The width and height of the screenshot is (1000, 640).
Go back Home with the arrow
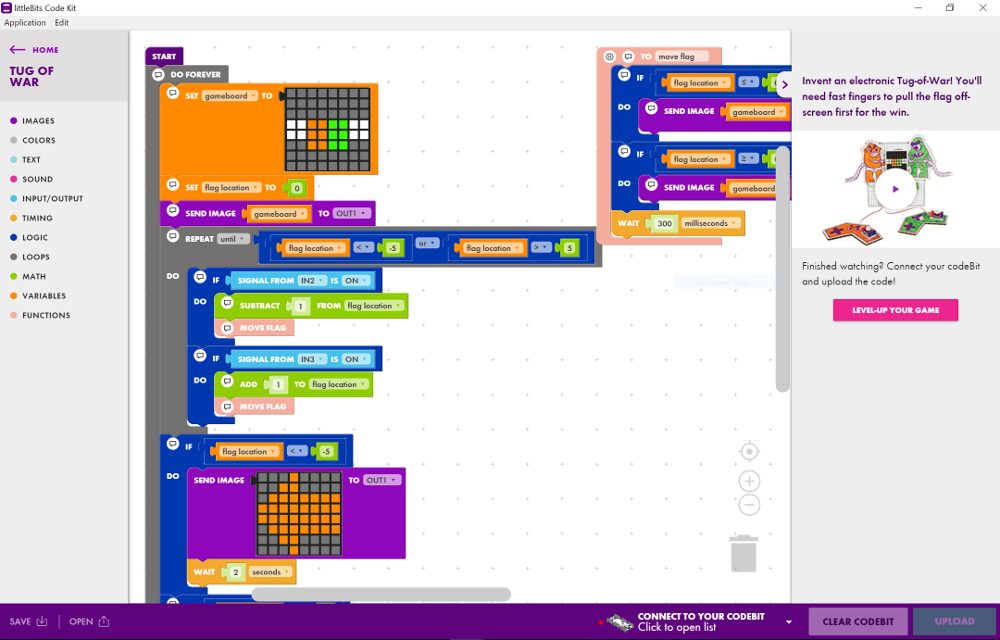18,49
